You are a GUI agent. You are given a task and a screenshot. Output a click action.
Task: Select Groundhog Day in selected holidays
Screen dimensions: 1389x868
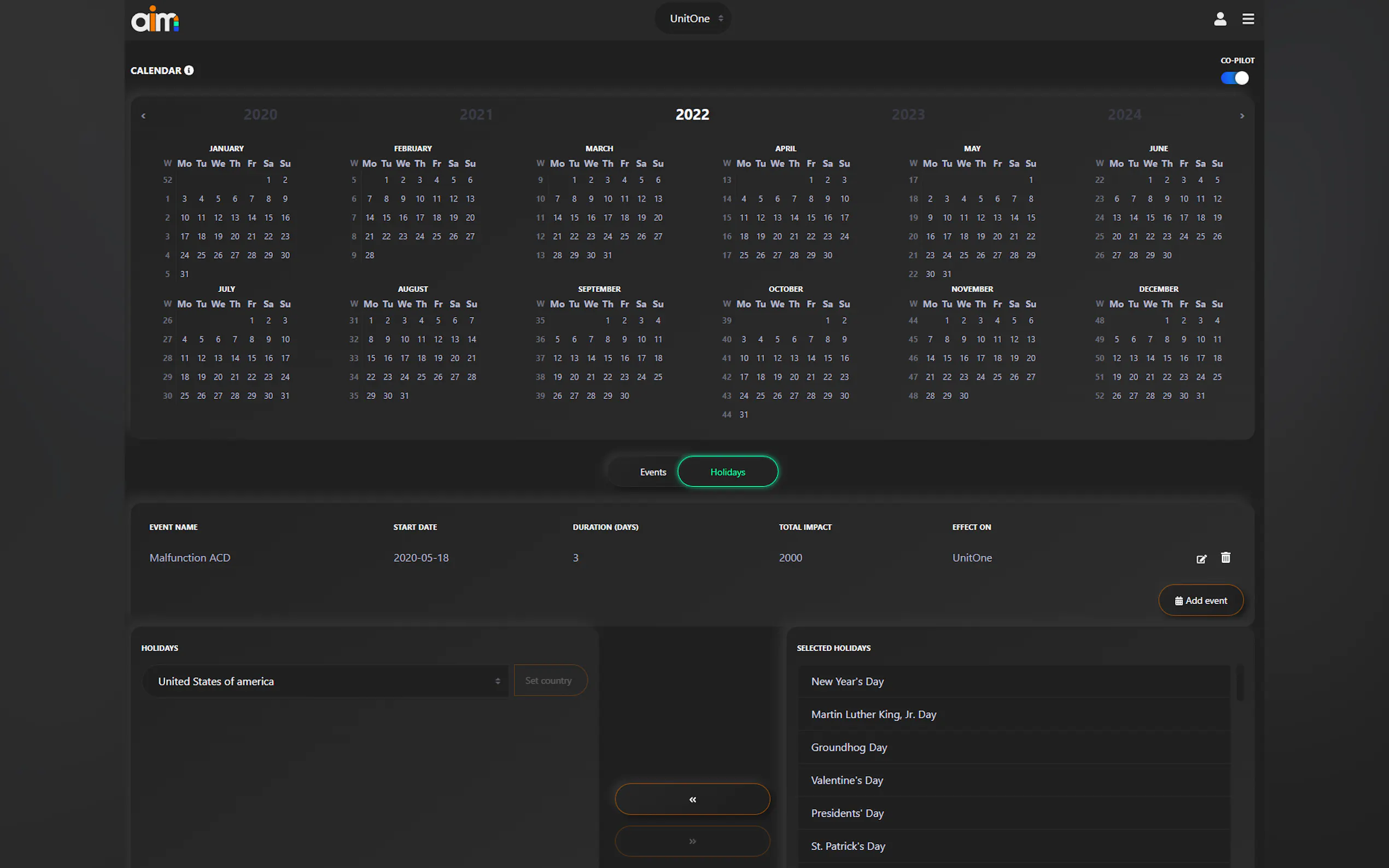849,747
